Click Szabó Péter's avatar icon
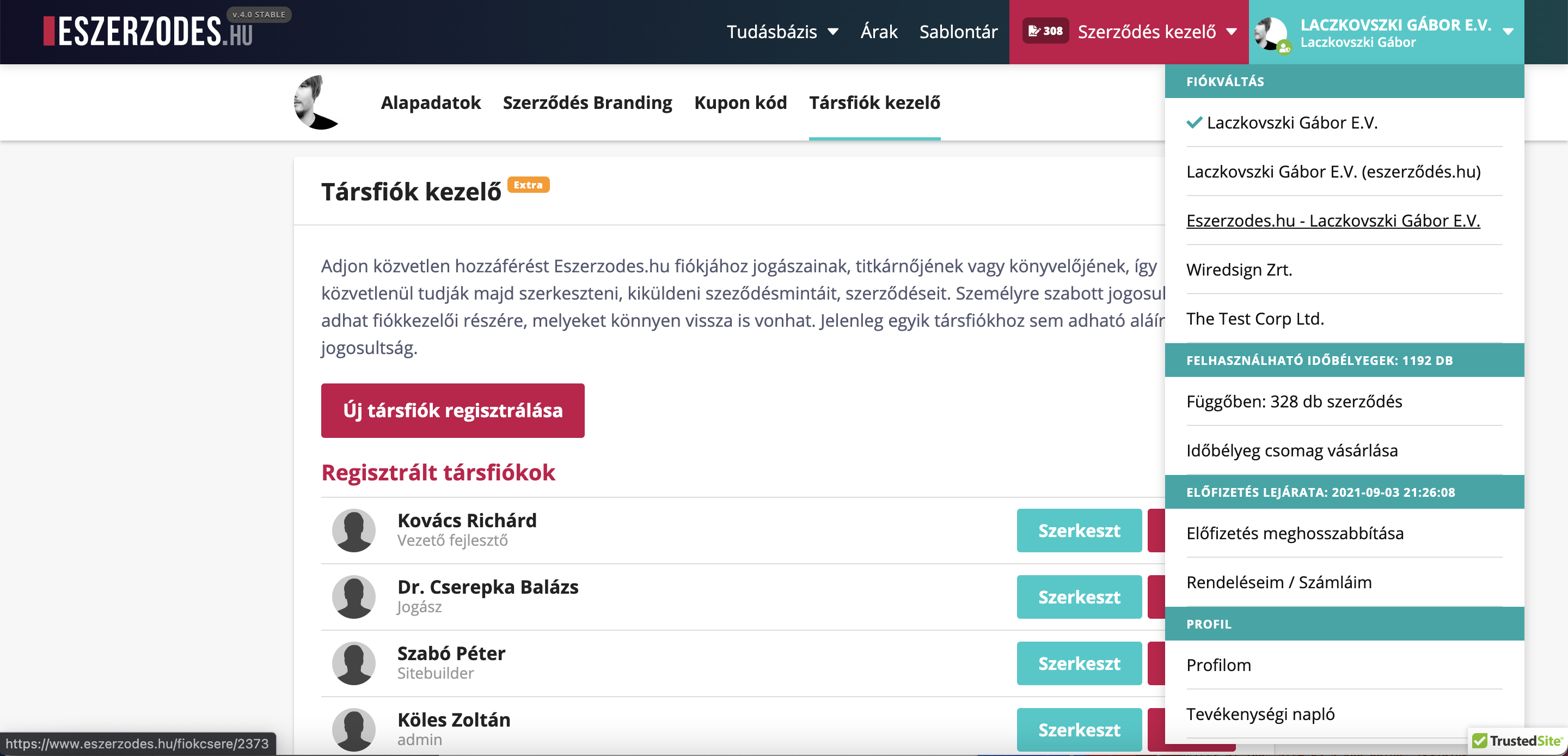1568x756 pixels. tap(354, 663)
